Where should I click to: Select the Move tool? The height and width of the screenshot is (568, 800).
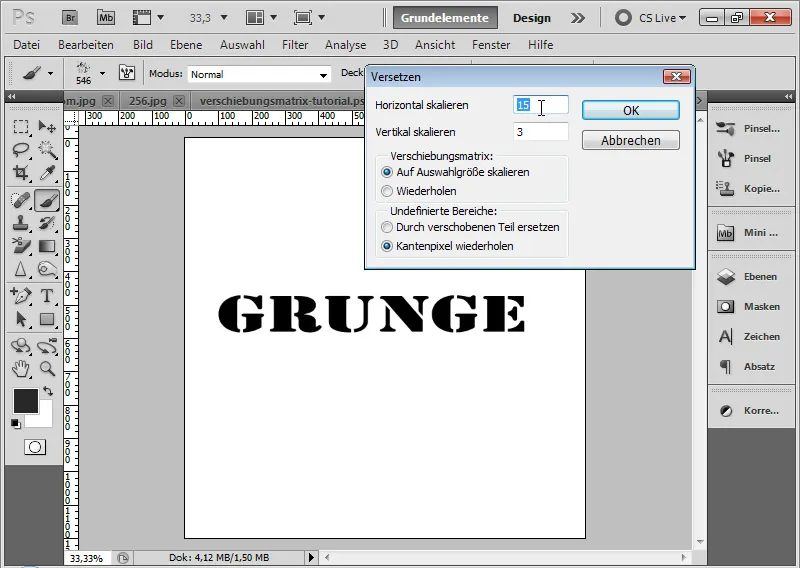[47, 126]
